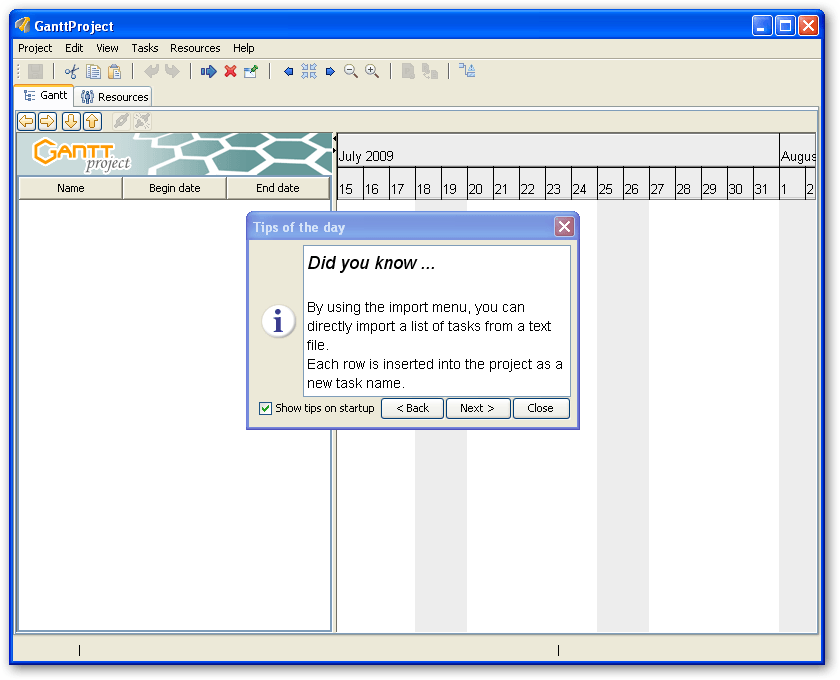Delete task using the red X icon
Image resolution: width=840 pixels, height=680 pixels.
point(230,71)
